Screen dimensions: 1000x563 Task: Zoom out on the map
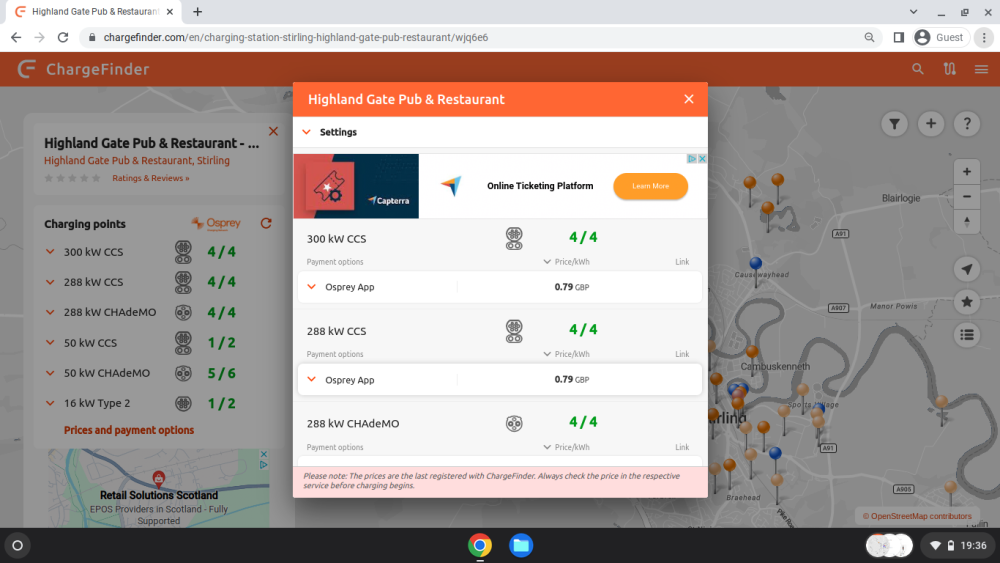[x=967, y=196]
